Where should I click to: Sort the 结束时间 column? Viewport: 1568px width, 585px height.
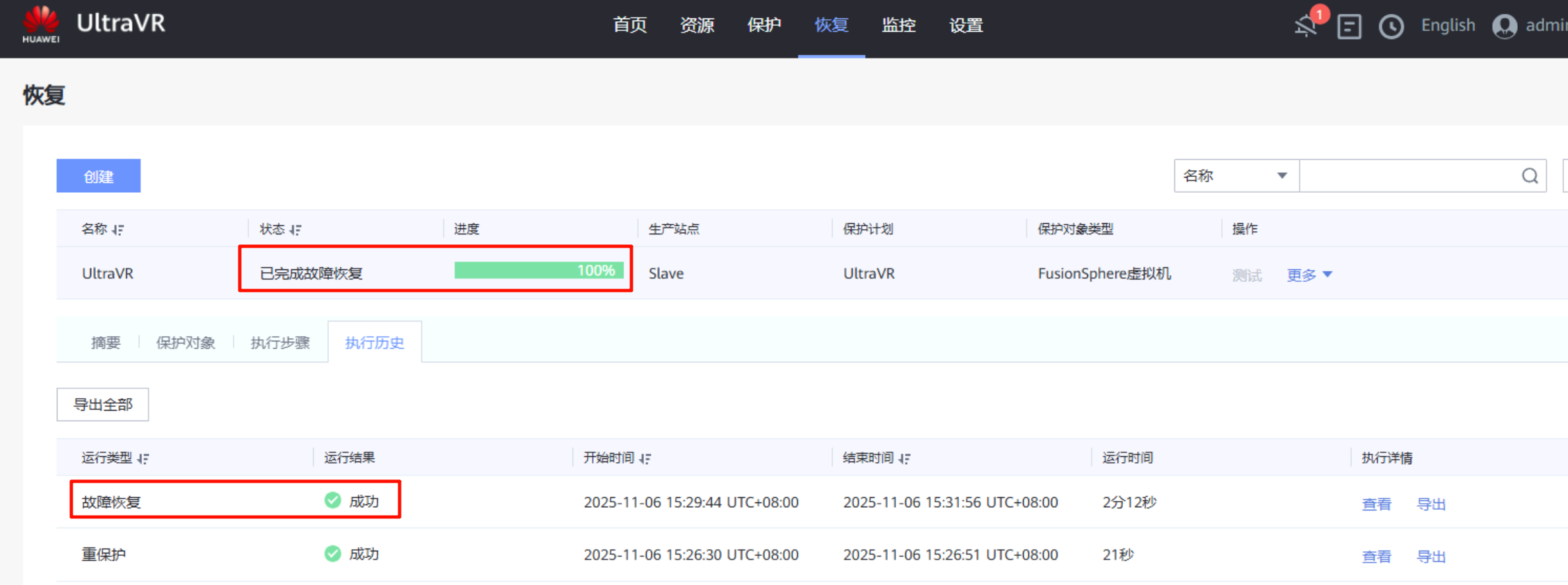click(x=905, y=458)
